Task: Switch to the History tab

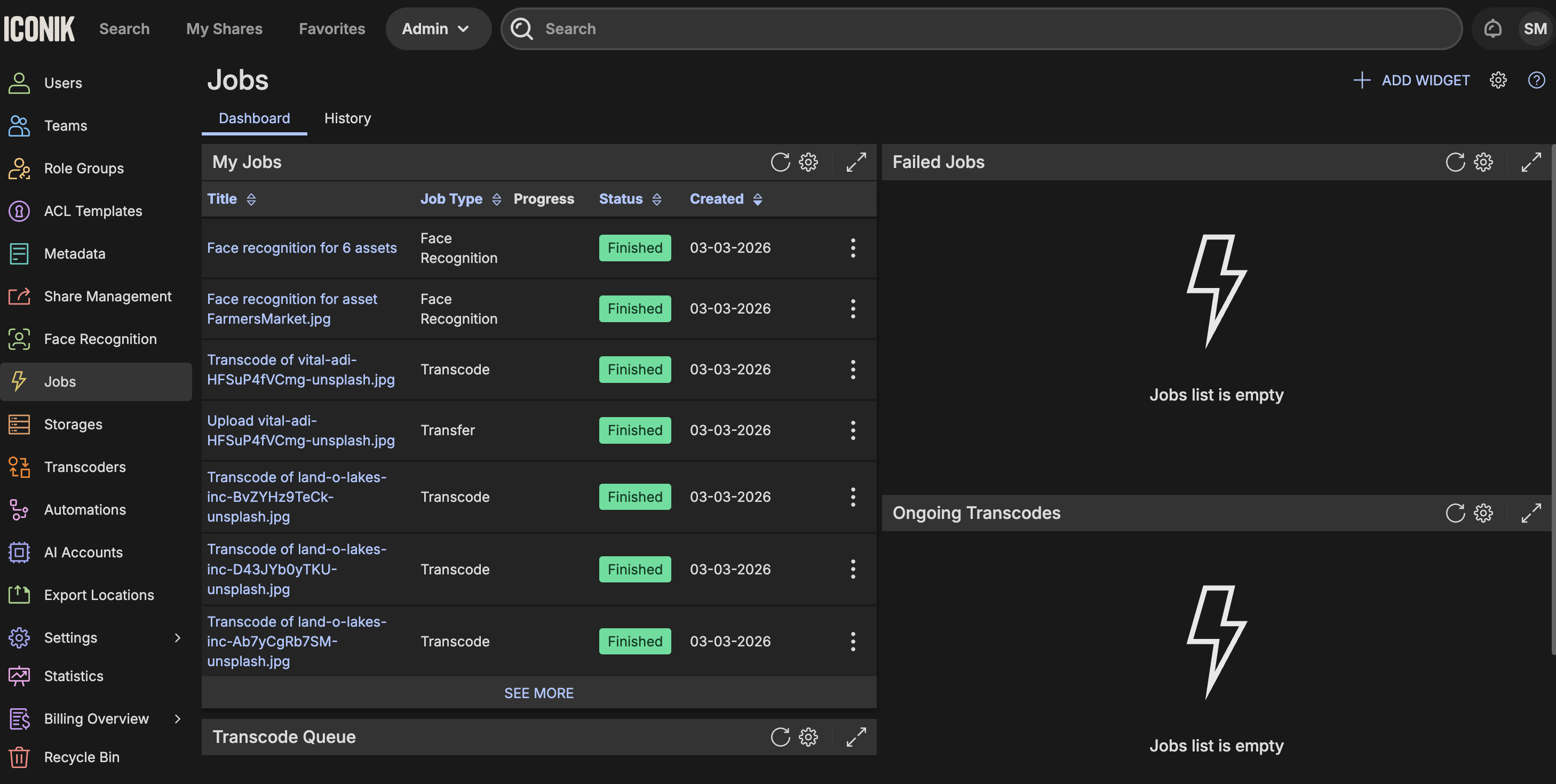Action: click(347, 118)
